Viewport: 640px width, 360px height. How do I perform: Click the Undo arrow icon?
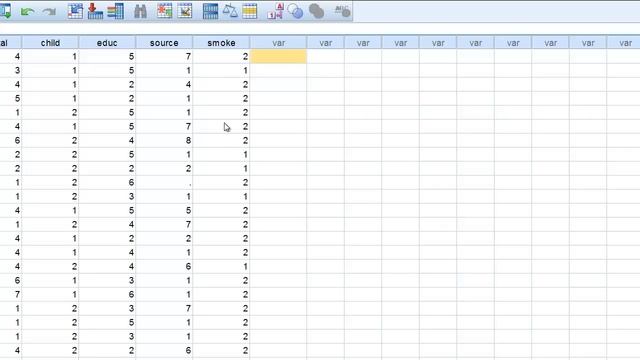[x=27, y=11]
